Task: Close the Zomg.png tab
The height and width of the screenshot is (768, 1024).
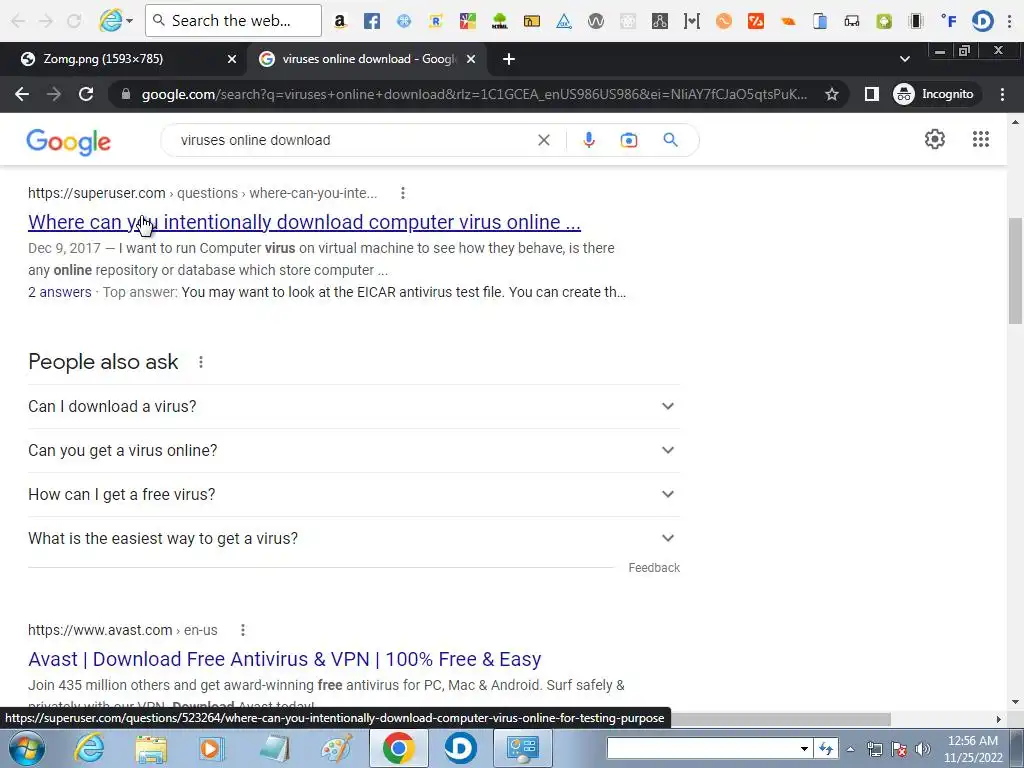Action: pos(232,59)
